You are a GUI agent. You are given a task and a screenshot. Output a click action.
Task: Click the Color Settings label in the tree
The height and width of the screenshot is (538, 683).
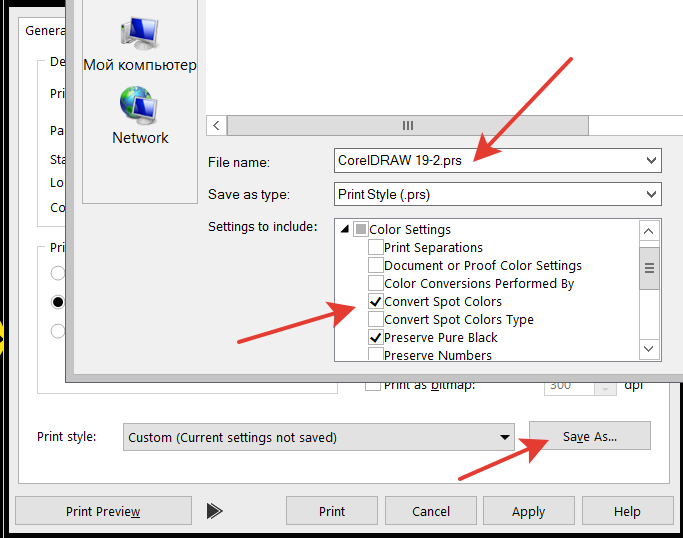pos(410,229)
